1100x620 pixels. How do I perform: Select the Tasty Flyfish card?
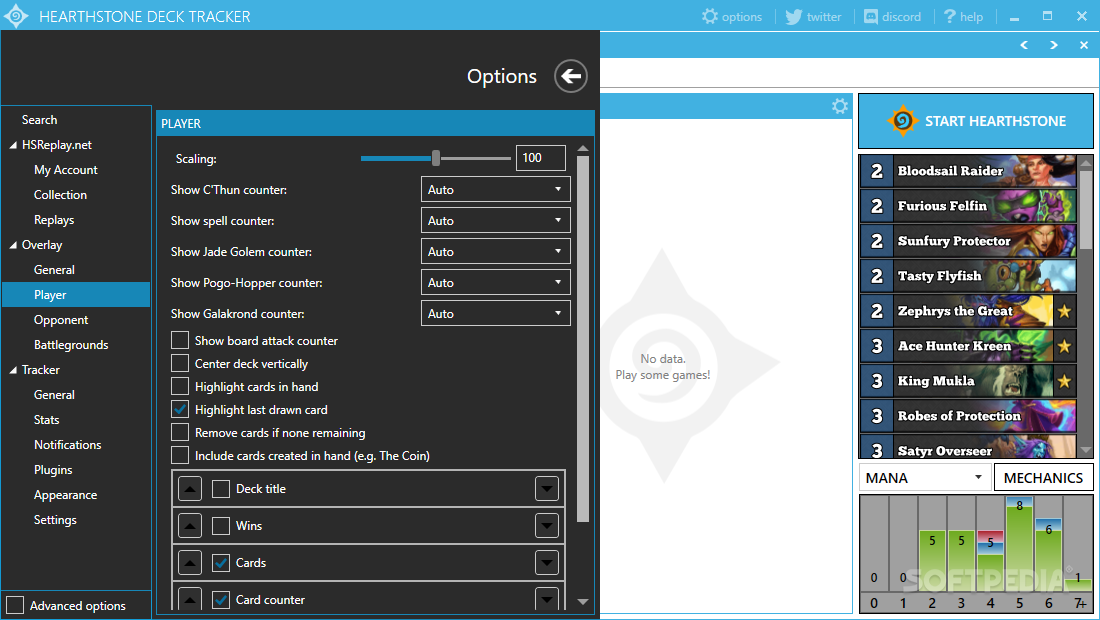point(968,276)
